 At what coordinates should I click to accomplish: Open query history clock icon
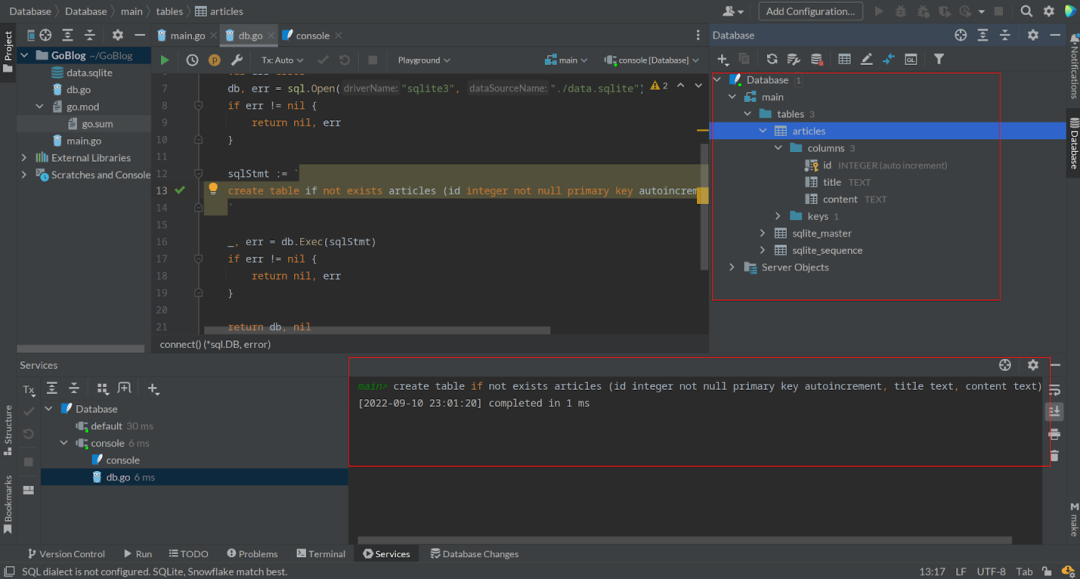[x=192, y=60]
